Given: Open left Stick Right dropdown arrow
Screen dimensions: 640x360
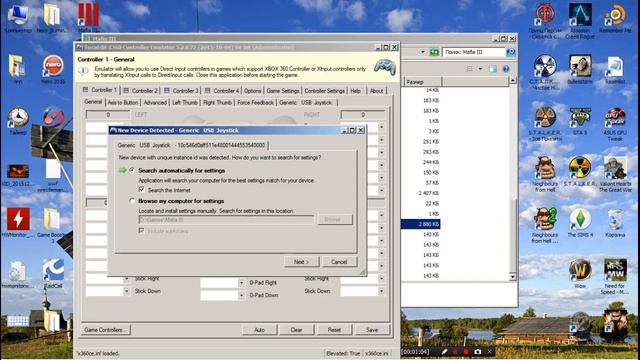Looking at the screenshot, I should (127, 278).
